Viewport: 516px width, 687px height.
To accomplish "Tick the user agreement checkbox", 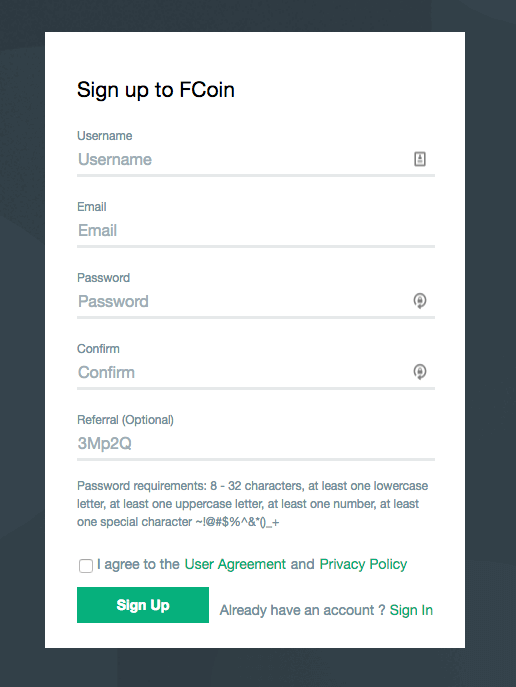I will (x=86, y=566).
